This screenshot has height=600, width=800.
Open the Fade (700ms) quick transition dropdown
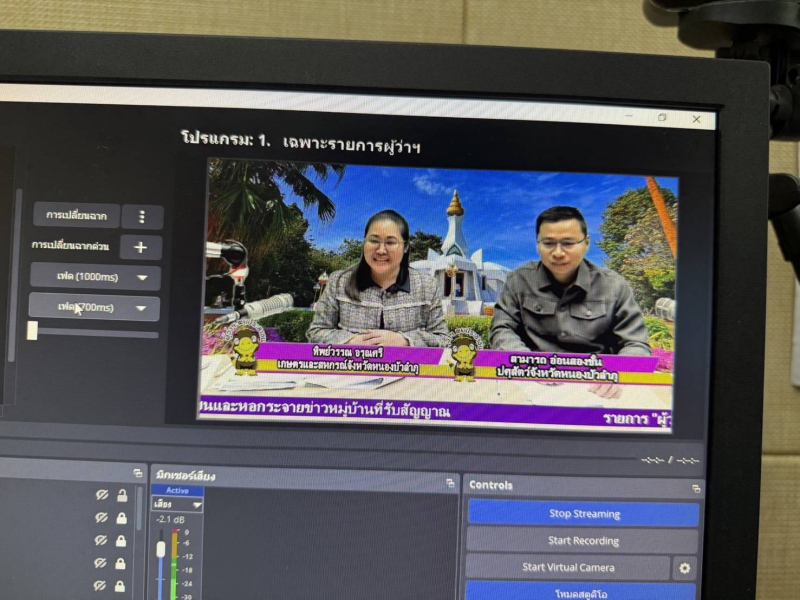coord(94,307)
